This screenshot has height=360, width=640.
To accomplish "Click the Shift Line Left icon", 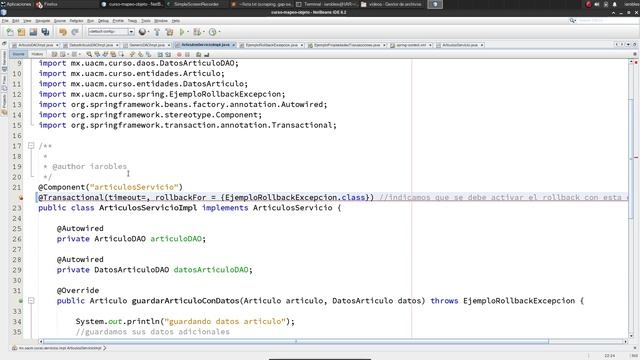I will click(160, 54).
